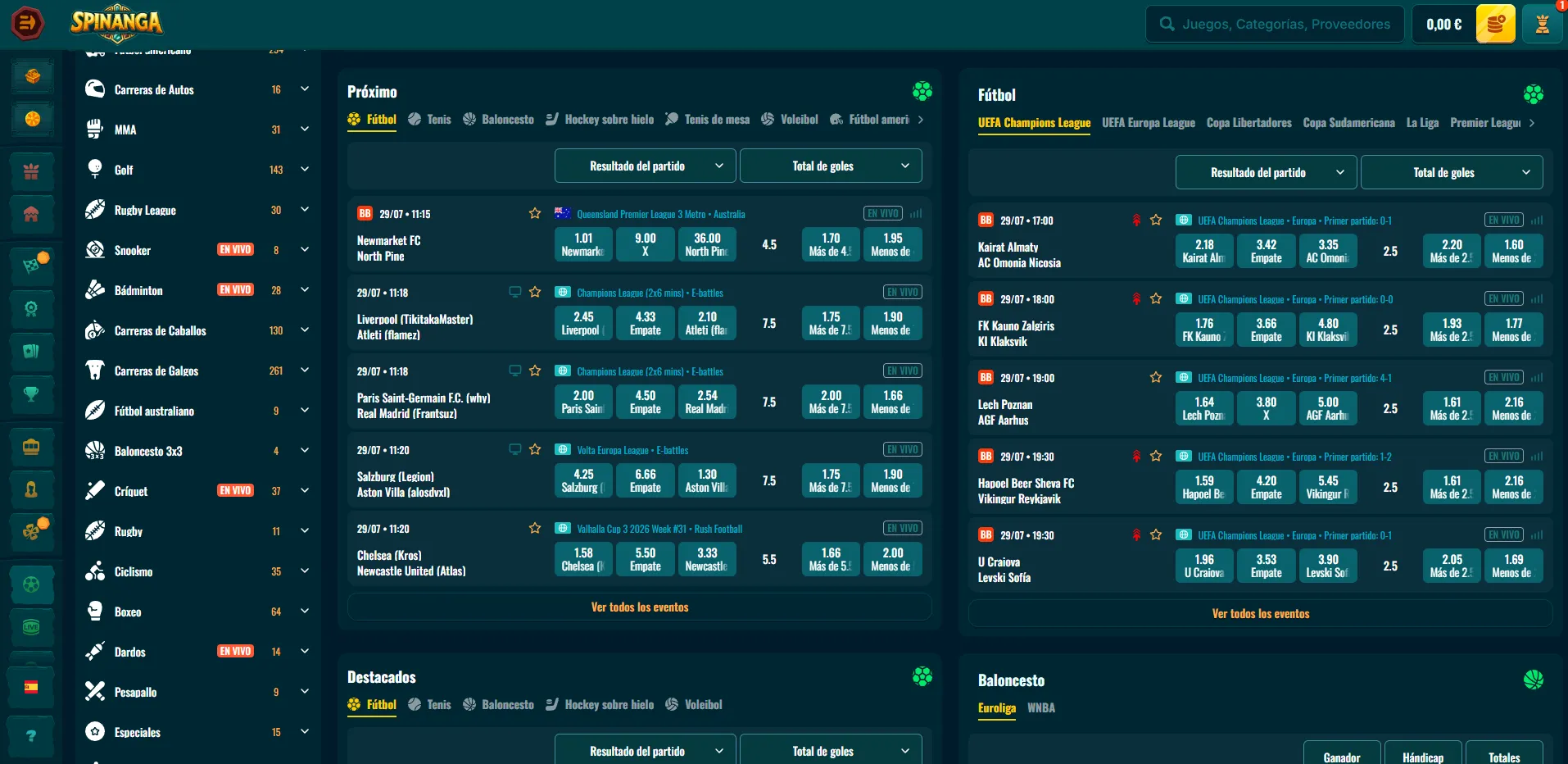Screen dimensions: 1568x764
Task: Click the Bádminton shuttlecock icon
Action: coord(95,289)
